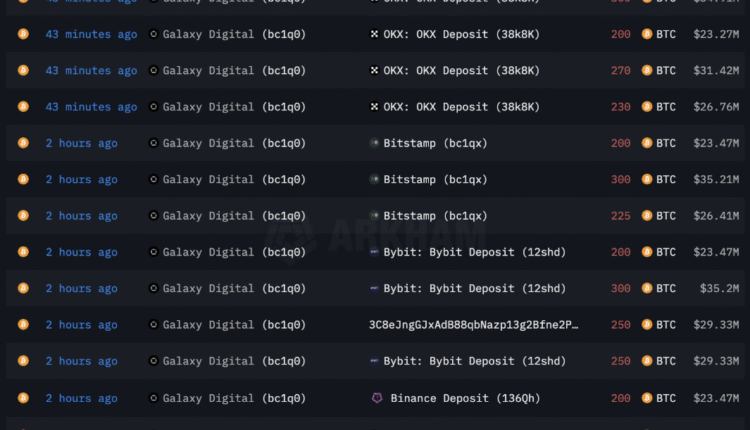750x430 pixels.
Task: Open the Binance Deposit (136Qh) link
Action: click(465, 398)
